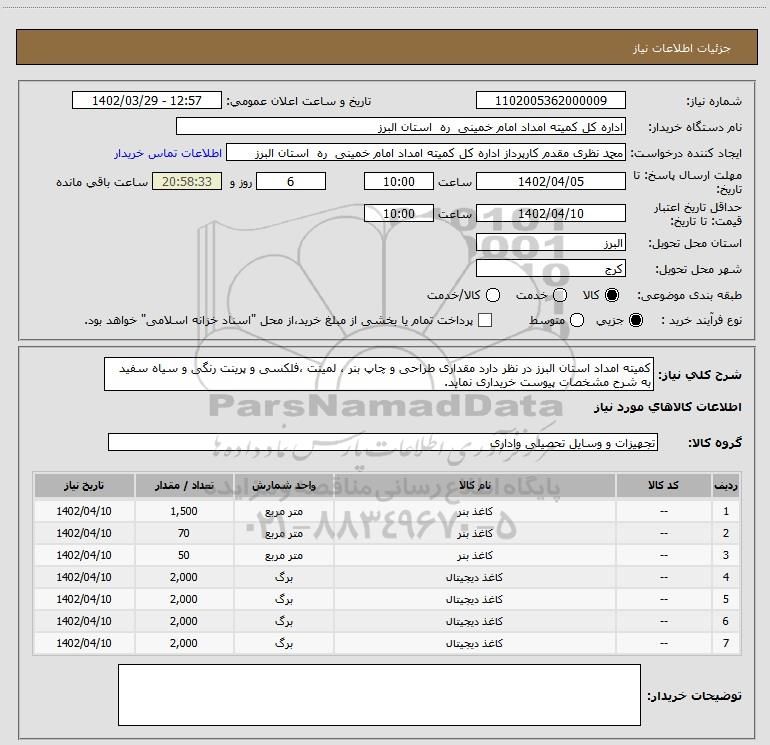The width and height of the screenshot is (770, 745).
Task: Click the response deadline time 10:00 field
Action: (x=399, y=181)
